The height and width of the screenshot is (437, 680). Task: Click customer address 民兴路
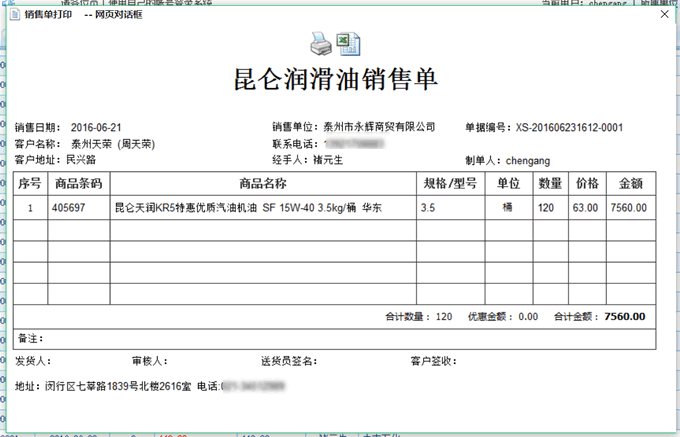click(x=81, y=160)
